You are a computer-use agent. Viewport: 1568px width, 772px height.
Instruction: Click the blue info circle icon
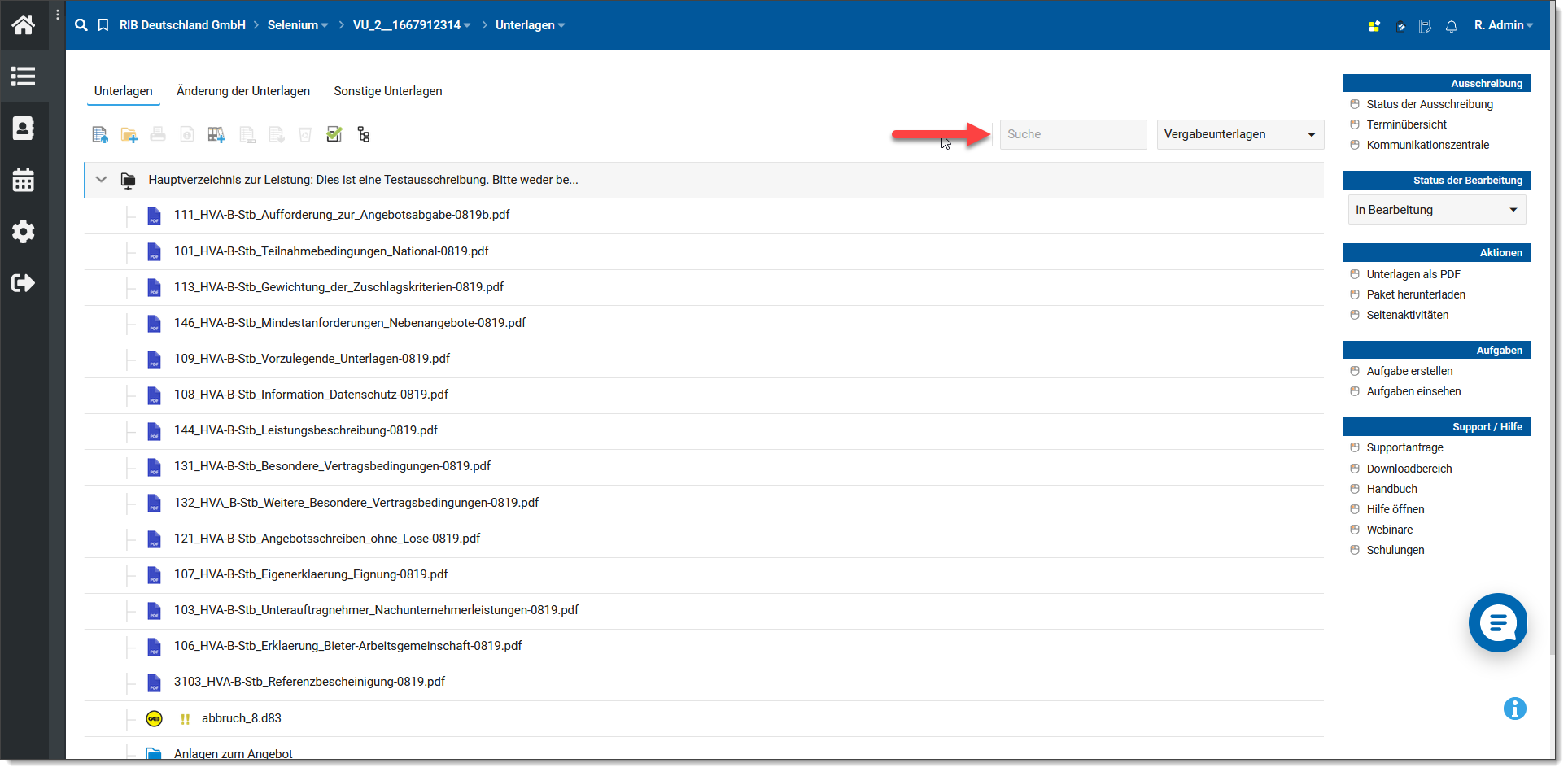1514,709
